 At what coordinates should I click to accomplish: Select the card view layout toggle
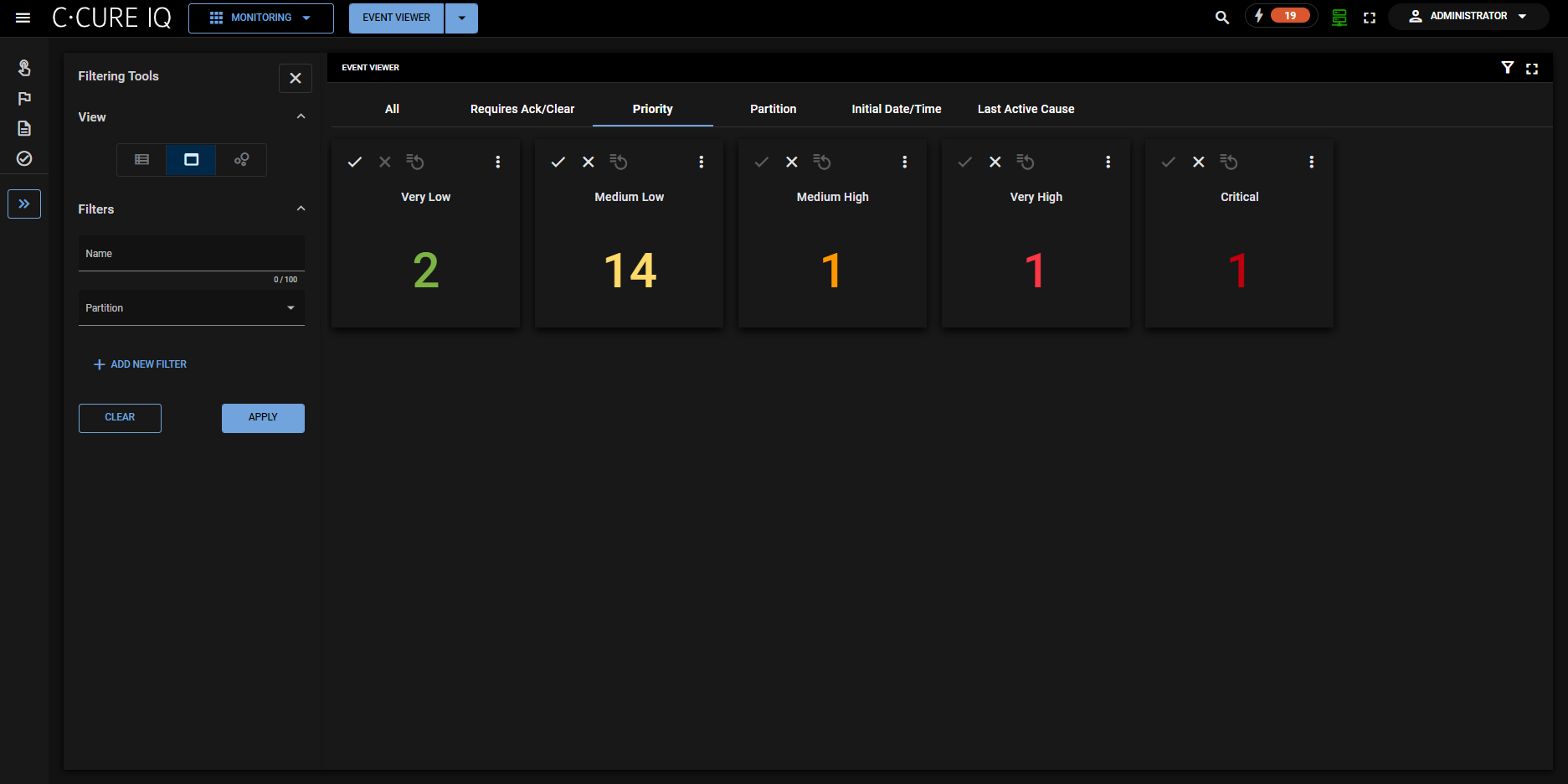click(191, 159)
